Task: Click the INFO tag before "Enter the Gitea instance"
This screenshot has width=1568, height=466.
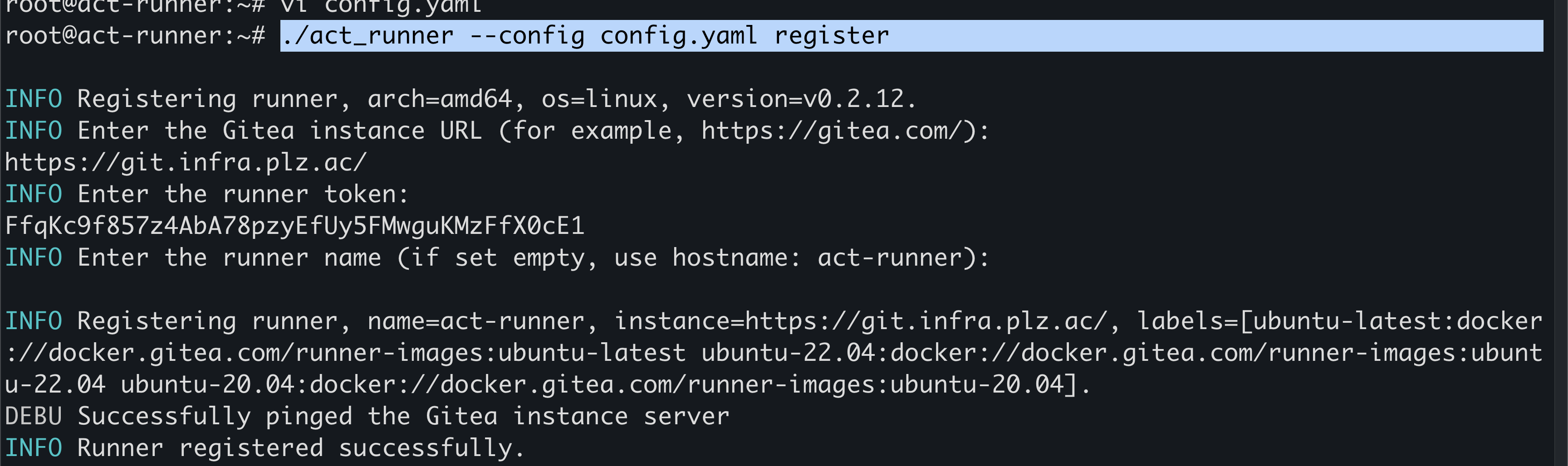Action: (34, 131)
